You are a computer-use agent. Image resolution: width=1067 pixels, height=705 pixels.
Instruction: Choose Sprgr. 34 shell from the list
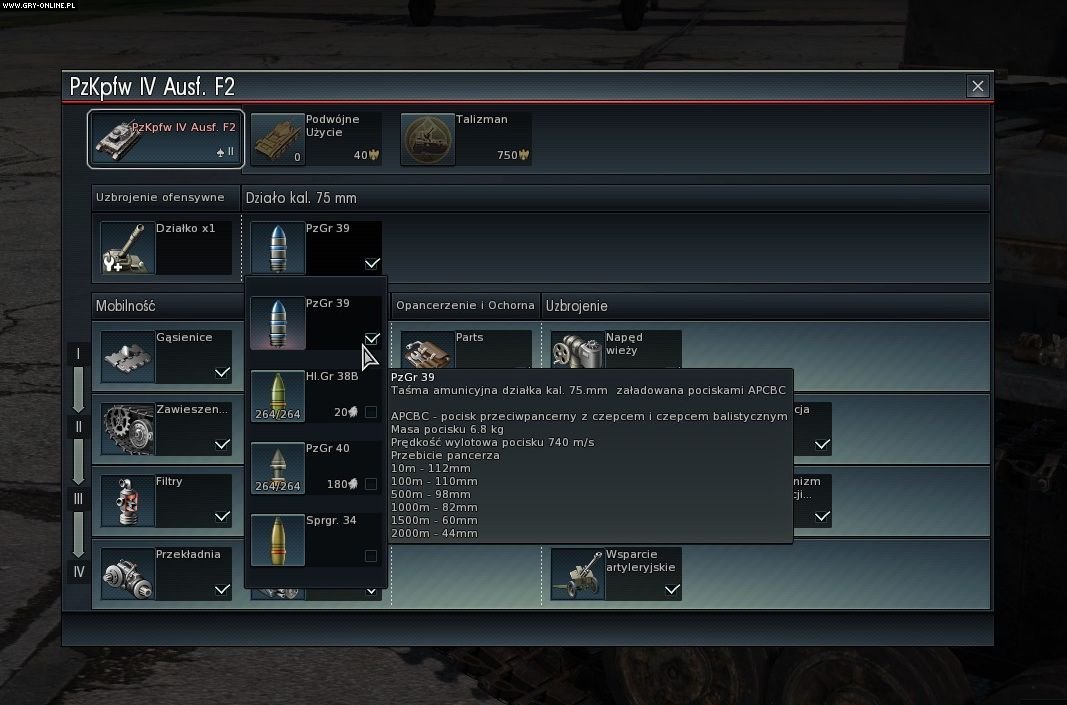click(316, 540)
